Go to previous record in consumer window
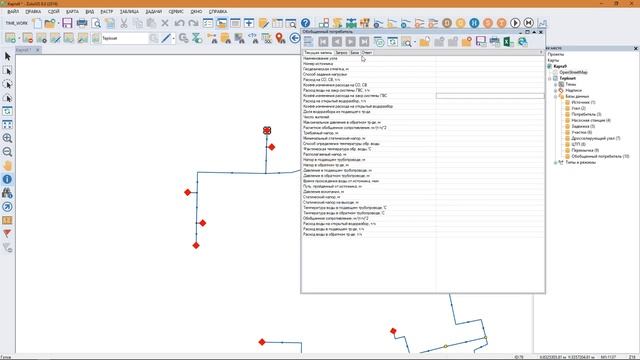This screenshot has width=640, height=360. (x=337, y=42)
